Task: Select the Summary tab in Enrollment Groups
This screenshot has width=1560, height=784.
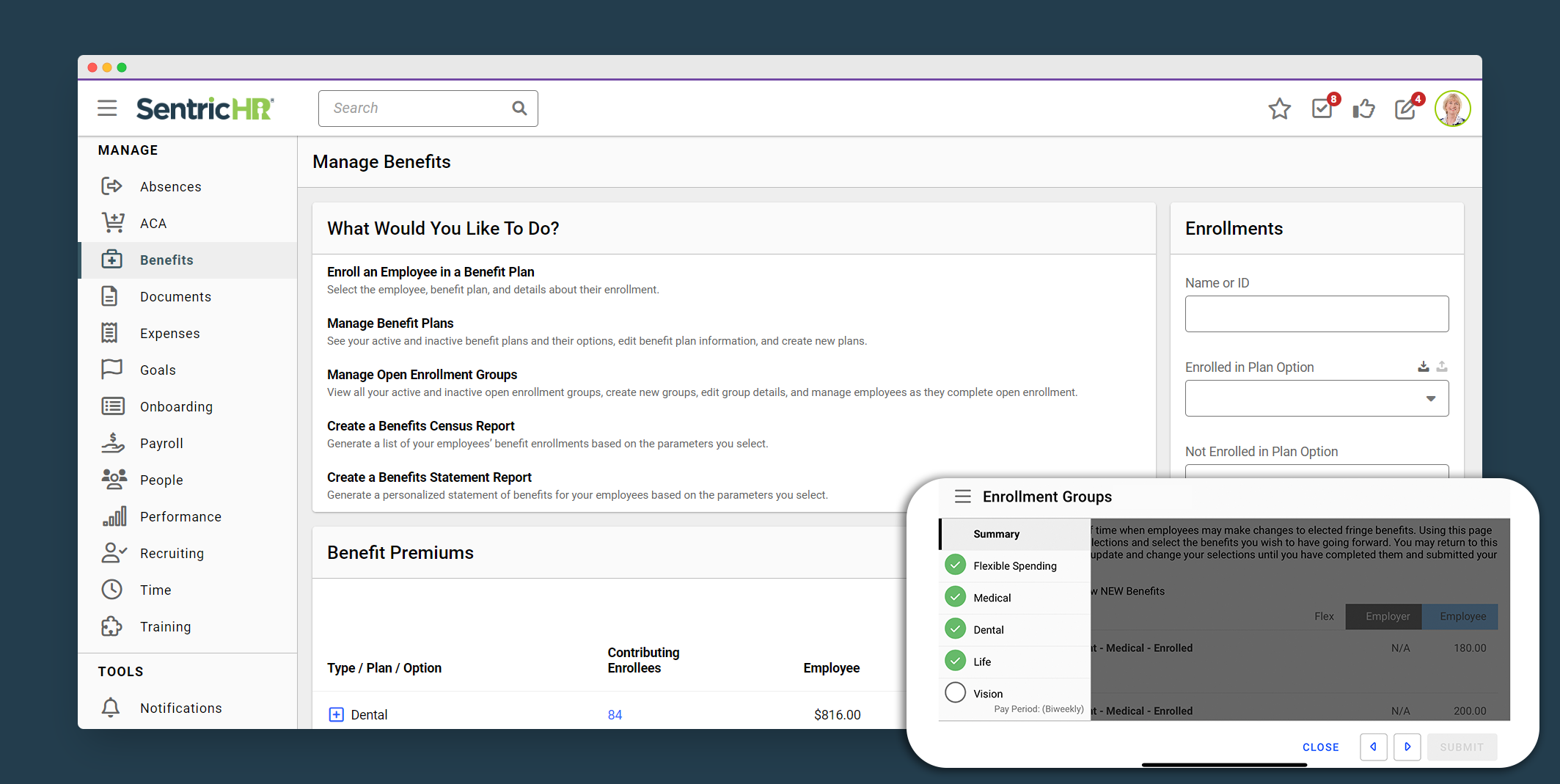Action: [x=1015, y=534]
